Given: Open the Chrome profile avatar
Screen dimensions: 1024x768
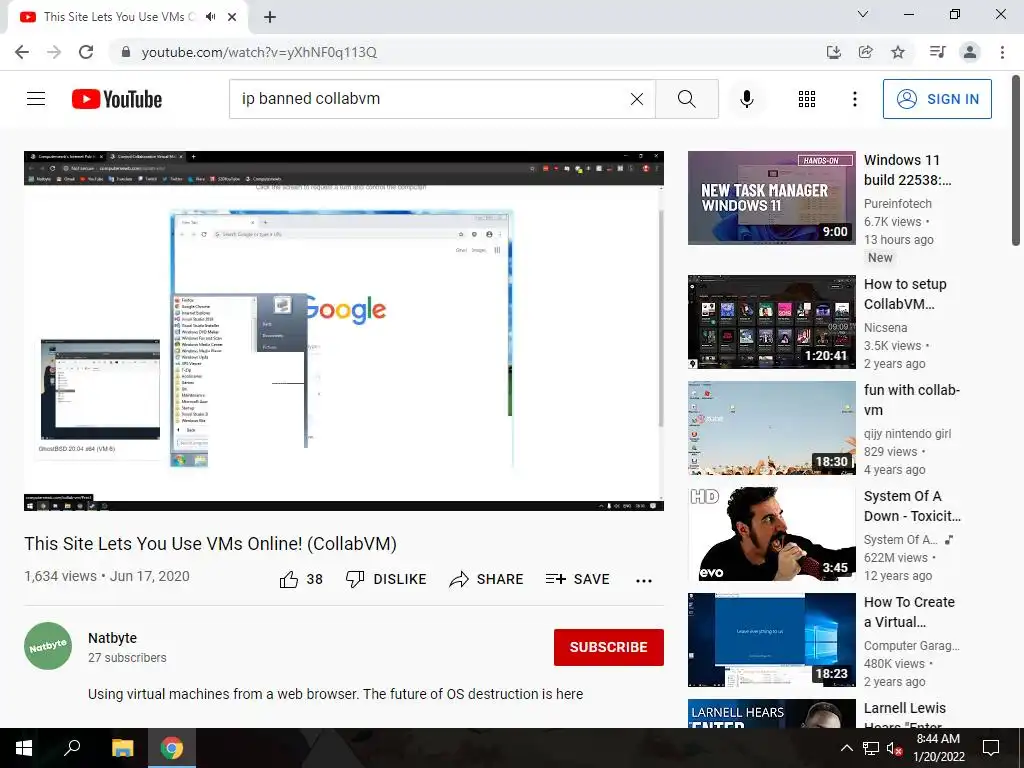Looking at the screenshot, I should click(970, 52).
